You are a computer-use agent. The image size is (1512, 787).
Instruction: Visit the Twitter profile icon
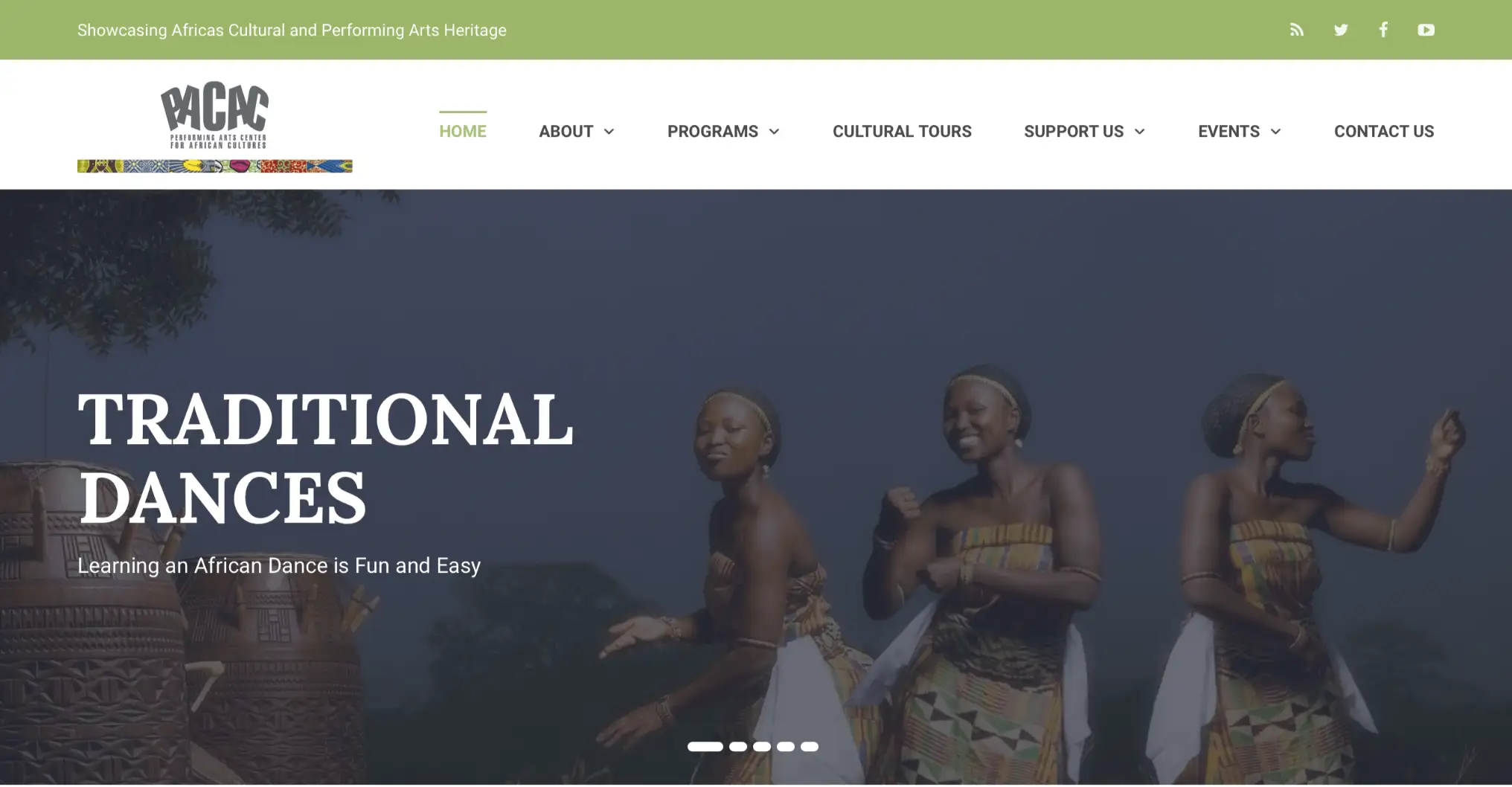1341,30
